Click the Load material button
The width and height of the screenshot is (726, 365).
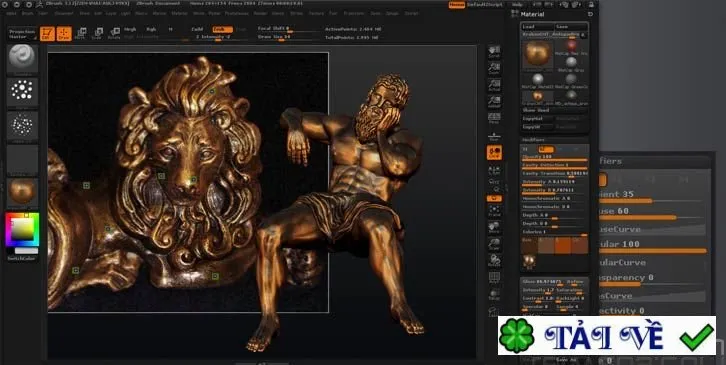537,27
